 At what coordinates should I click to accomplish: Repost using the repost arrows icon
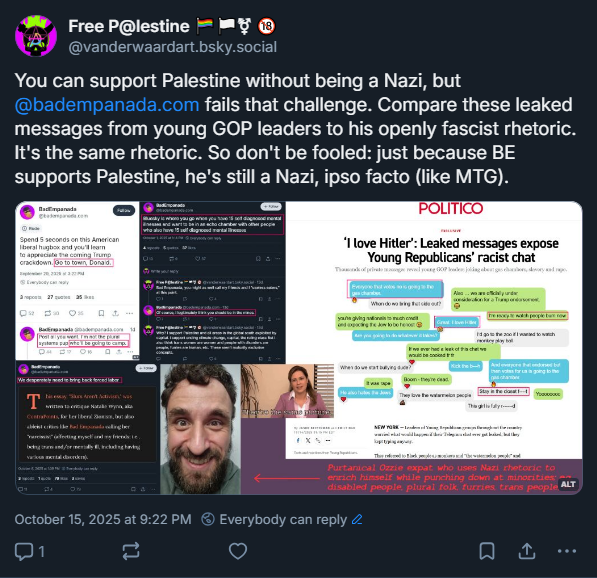point(131,551)
